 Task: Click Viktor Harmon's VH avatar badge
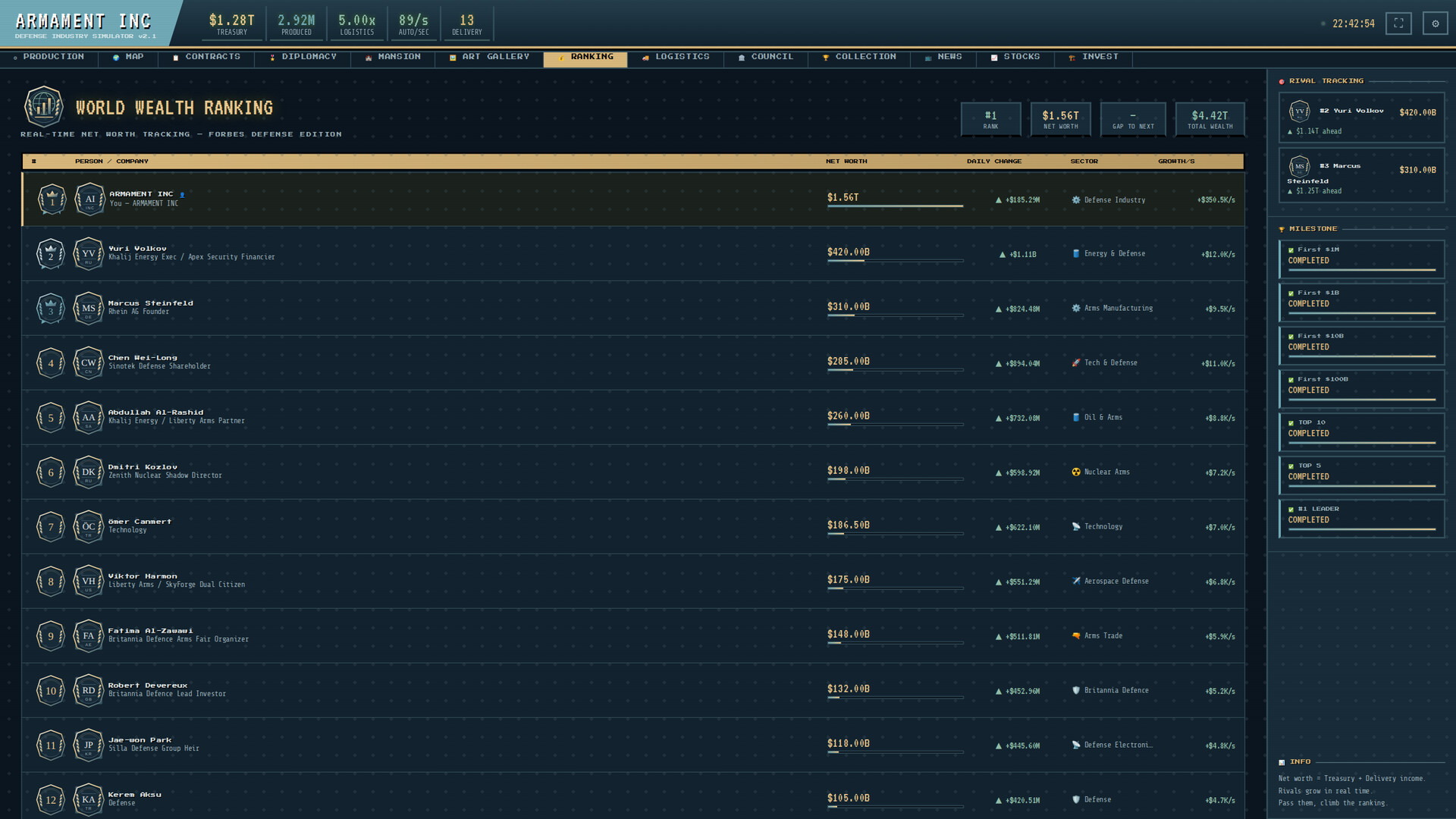[x=89, y=582]
